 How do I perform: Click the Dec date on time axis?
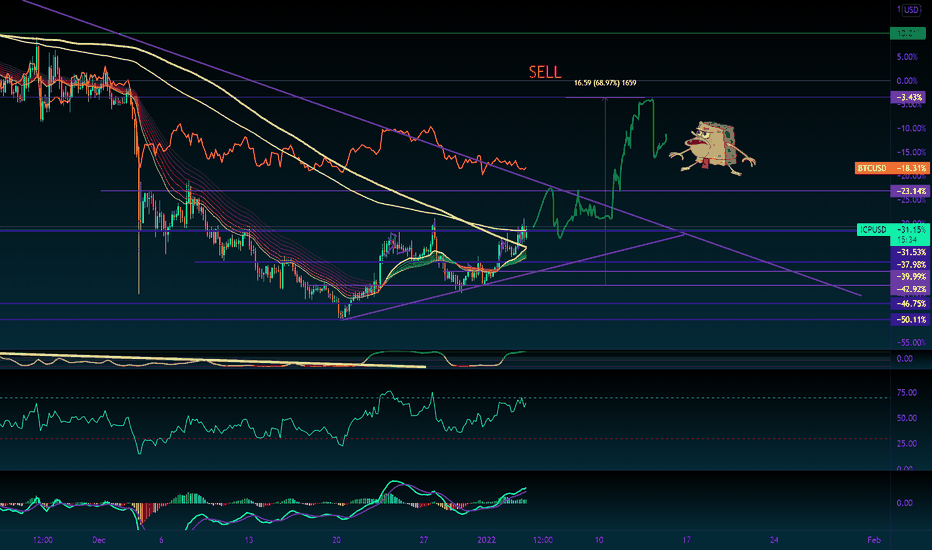[x=99, y=540]
